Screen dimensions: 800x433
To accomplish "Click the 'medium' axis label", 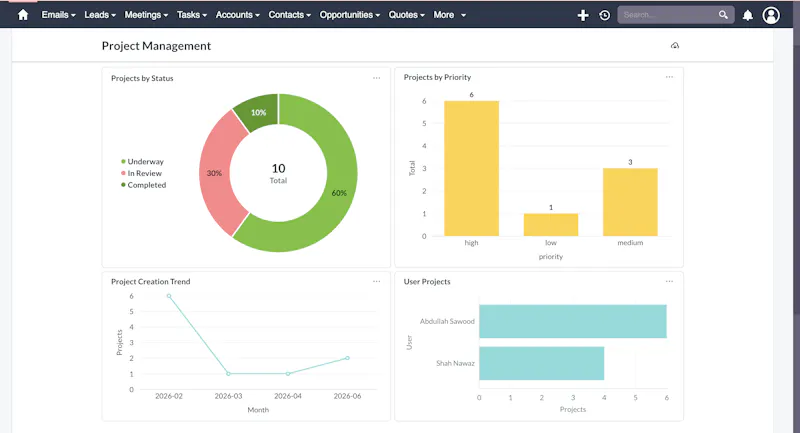I will coord(630,243).
